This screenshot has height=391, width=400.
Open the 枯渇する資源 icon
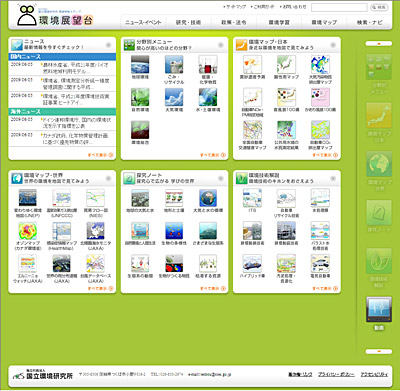point(208,263)
